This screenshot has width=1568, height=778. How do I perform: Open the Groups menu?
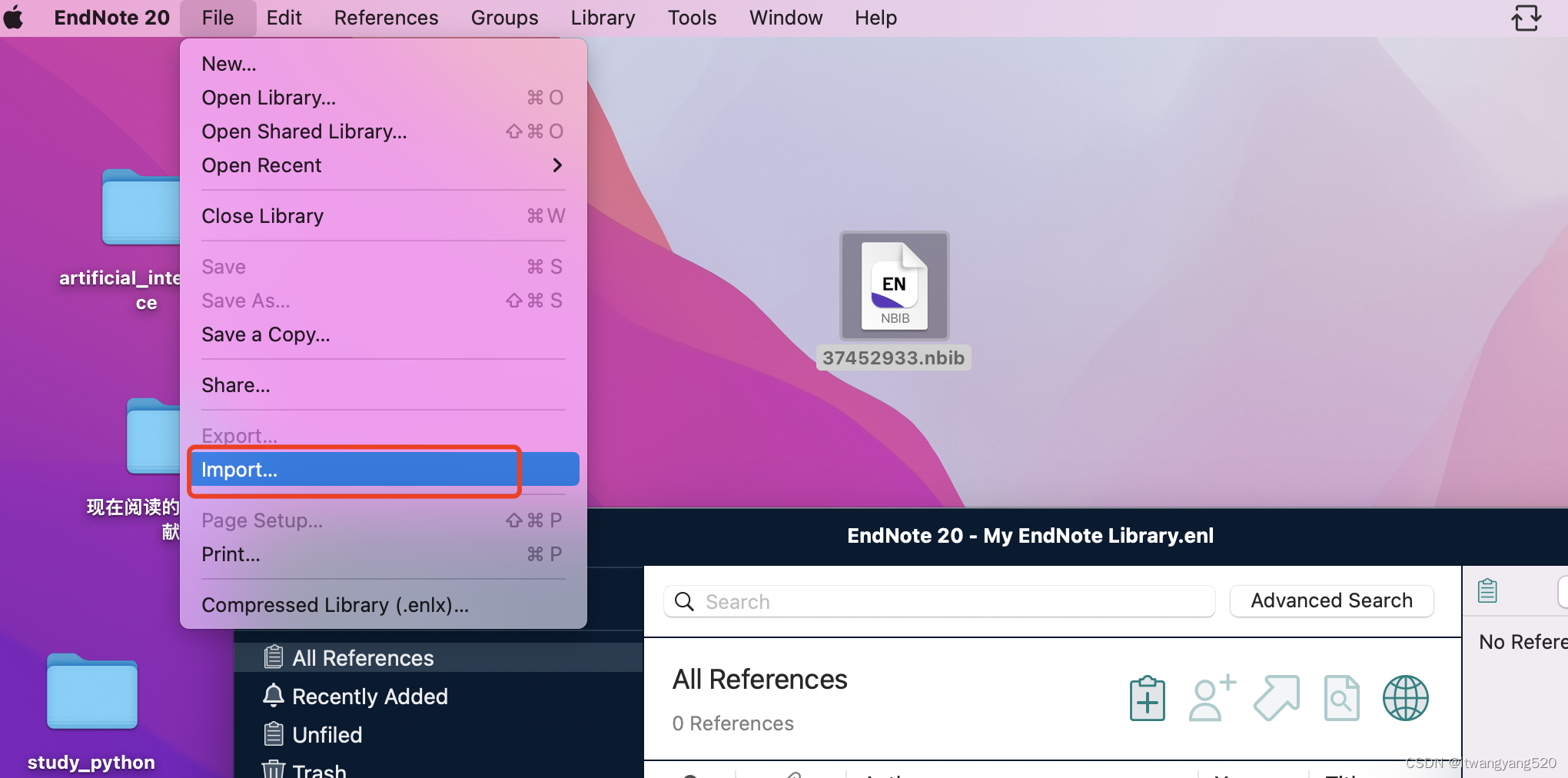point(504,18)
